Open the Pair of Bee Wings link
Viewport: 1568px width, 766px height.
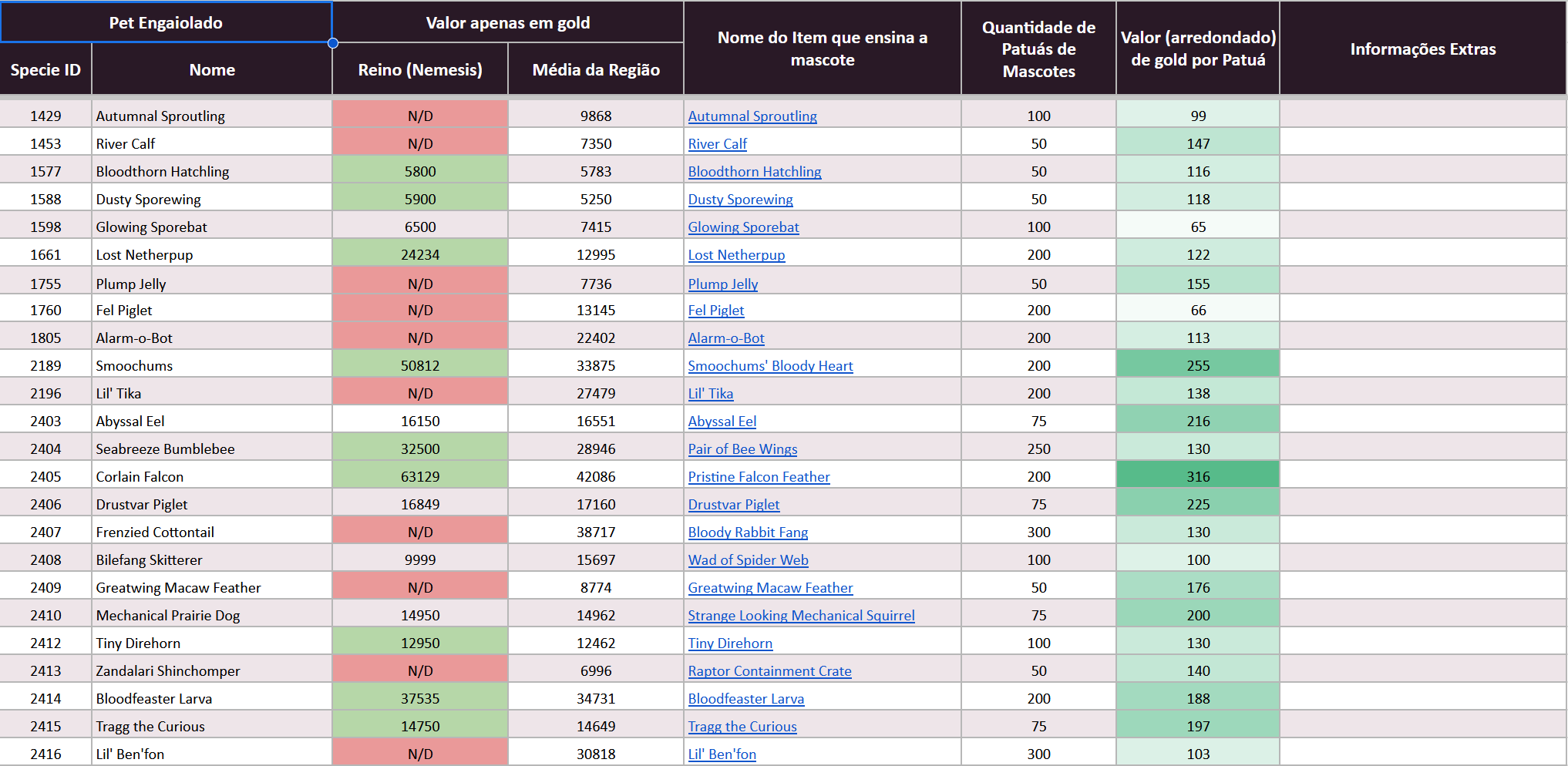[x=743, y=449]
